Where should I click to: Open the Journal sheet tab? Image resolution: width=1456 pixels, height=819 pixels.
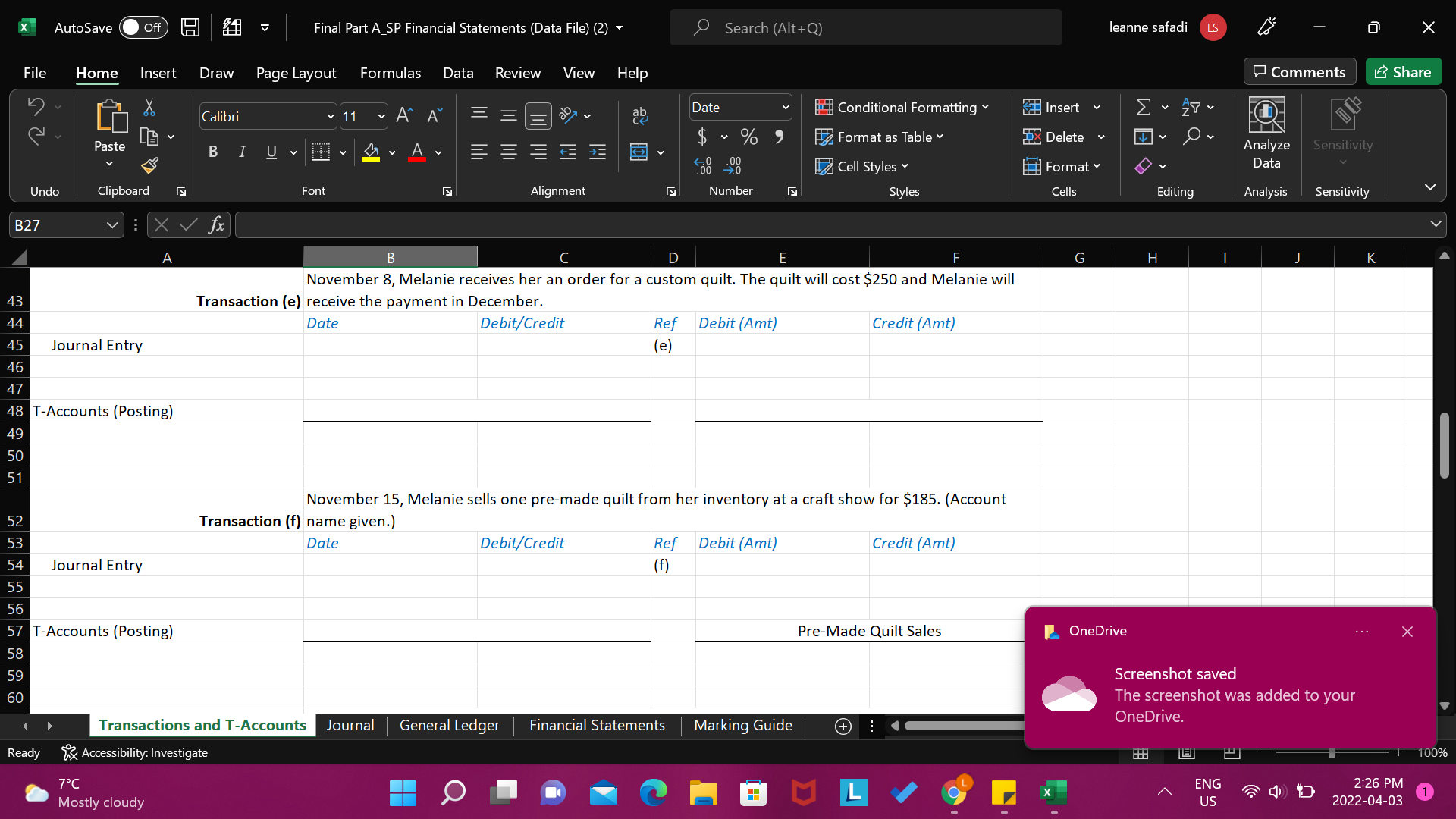pos(350,725)
